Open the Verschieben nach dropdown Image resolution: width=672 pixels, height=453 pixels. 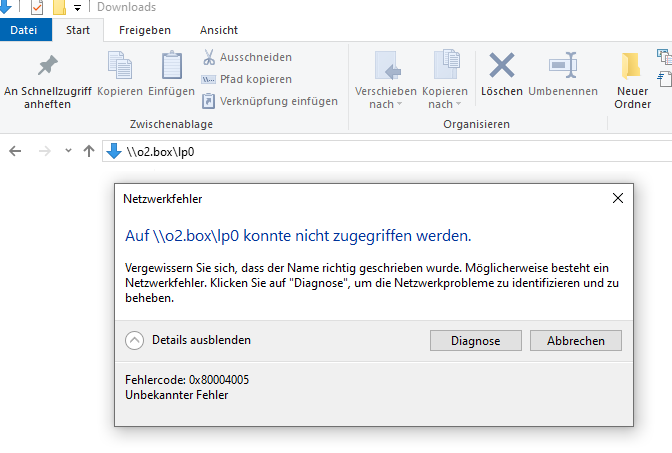point(385,81)
